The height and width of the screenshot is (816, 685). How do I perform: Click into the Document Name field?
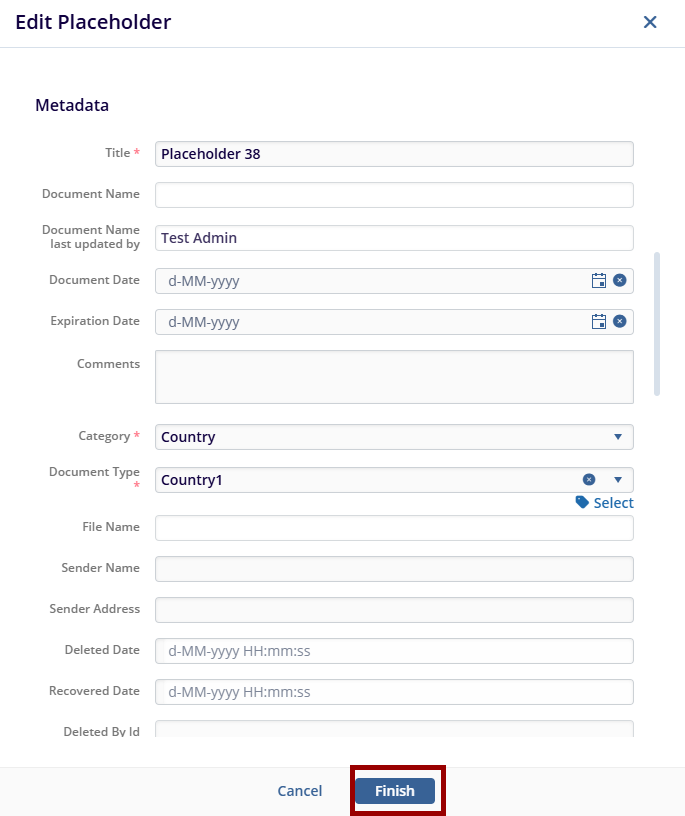coord(394,195)
